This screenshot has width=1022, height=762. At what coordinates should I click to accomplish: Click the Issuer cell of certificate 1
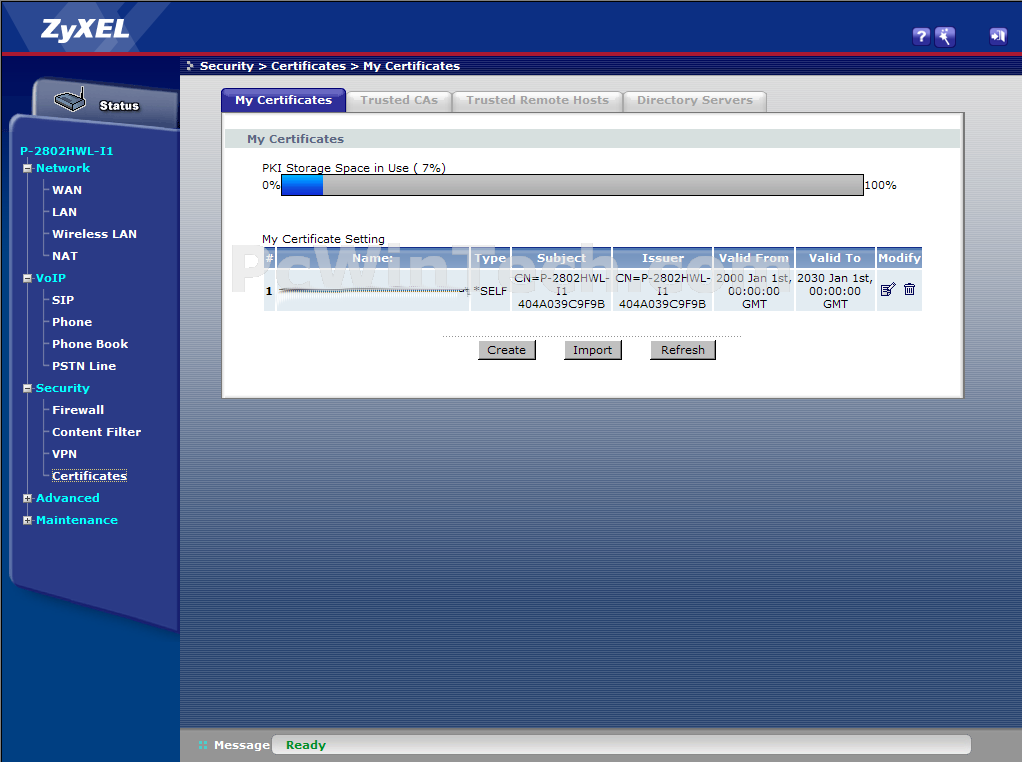(x=662, y=291)
